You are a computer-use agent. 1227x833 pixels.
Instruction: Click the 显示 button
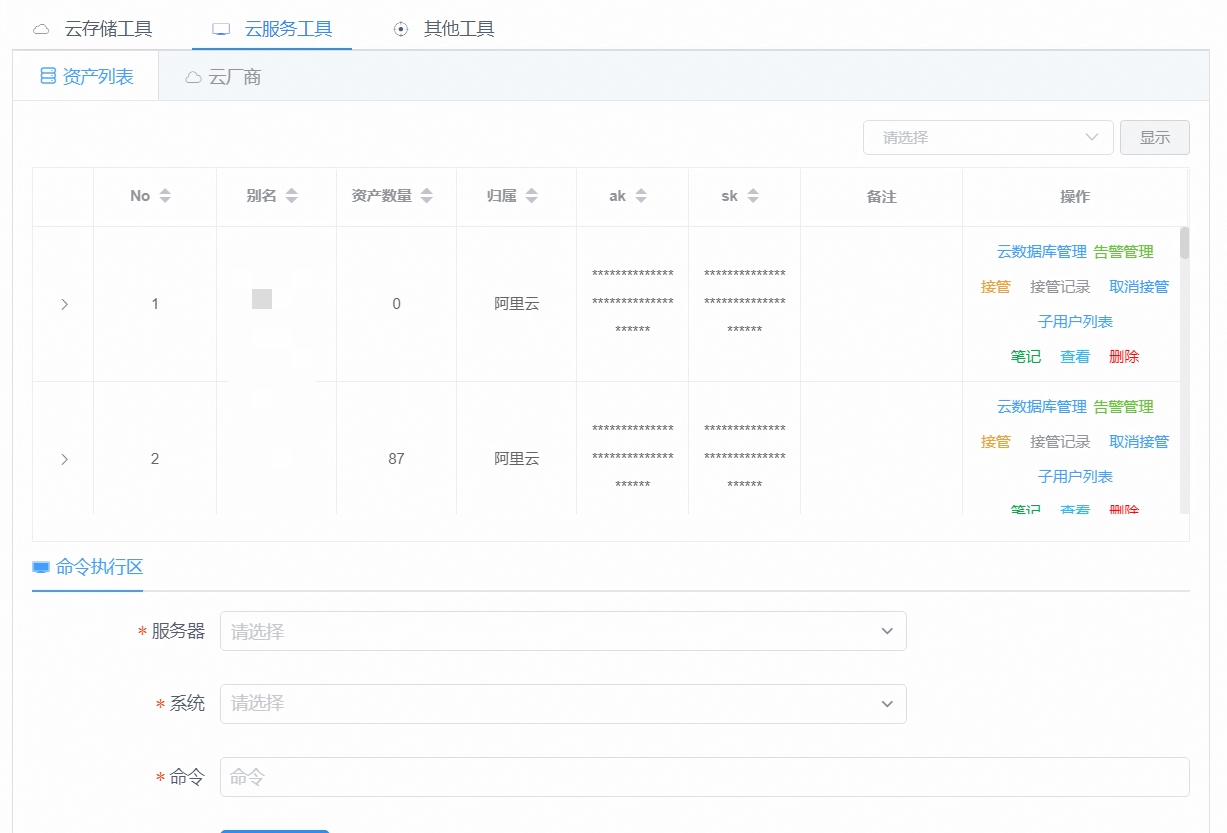click(x=1154, y=138)
